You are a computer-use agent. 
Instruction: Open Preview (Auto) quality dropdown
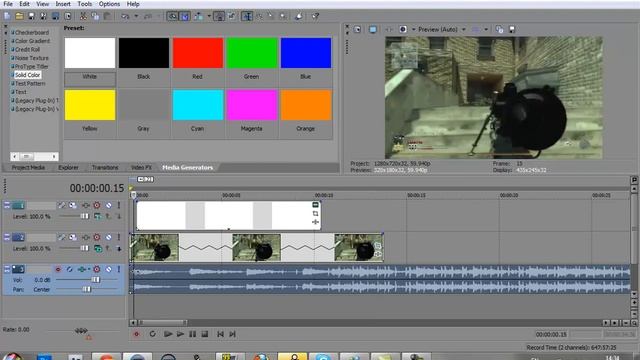coord(463,29)
